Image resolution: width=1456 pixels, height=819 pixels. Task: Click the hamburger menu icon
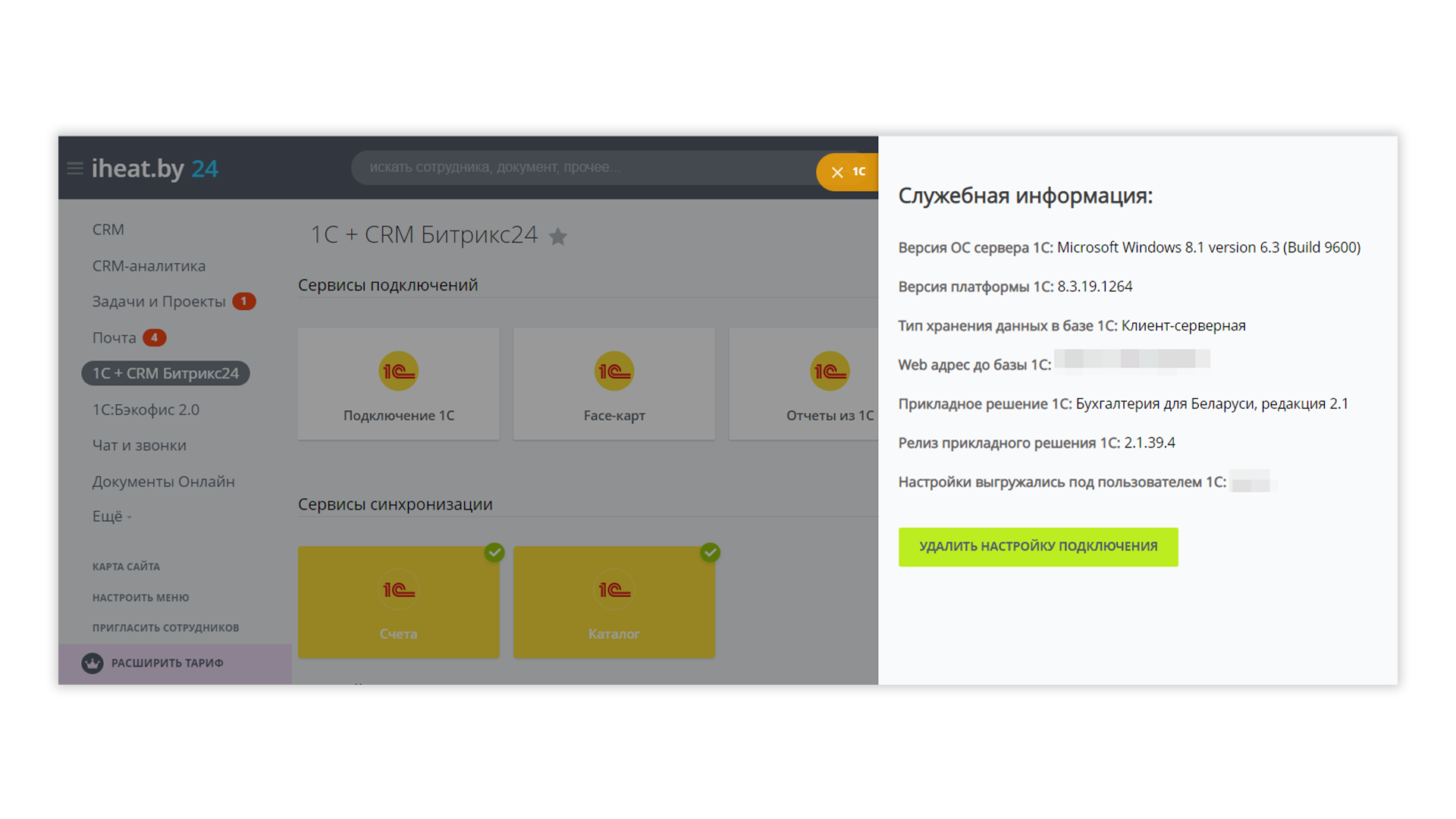tap(75, 168)
